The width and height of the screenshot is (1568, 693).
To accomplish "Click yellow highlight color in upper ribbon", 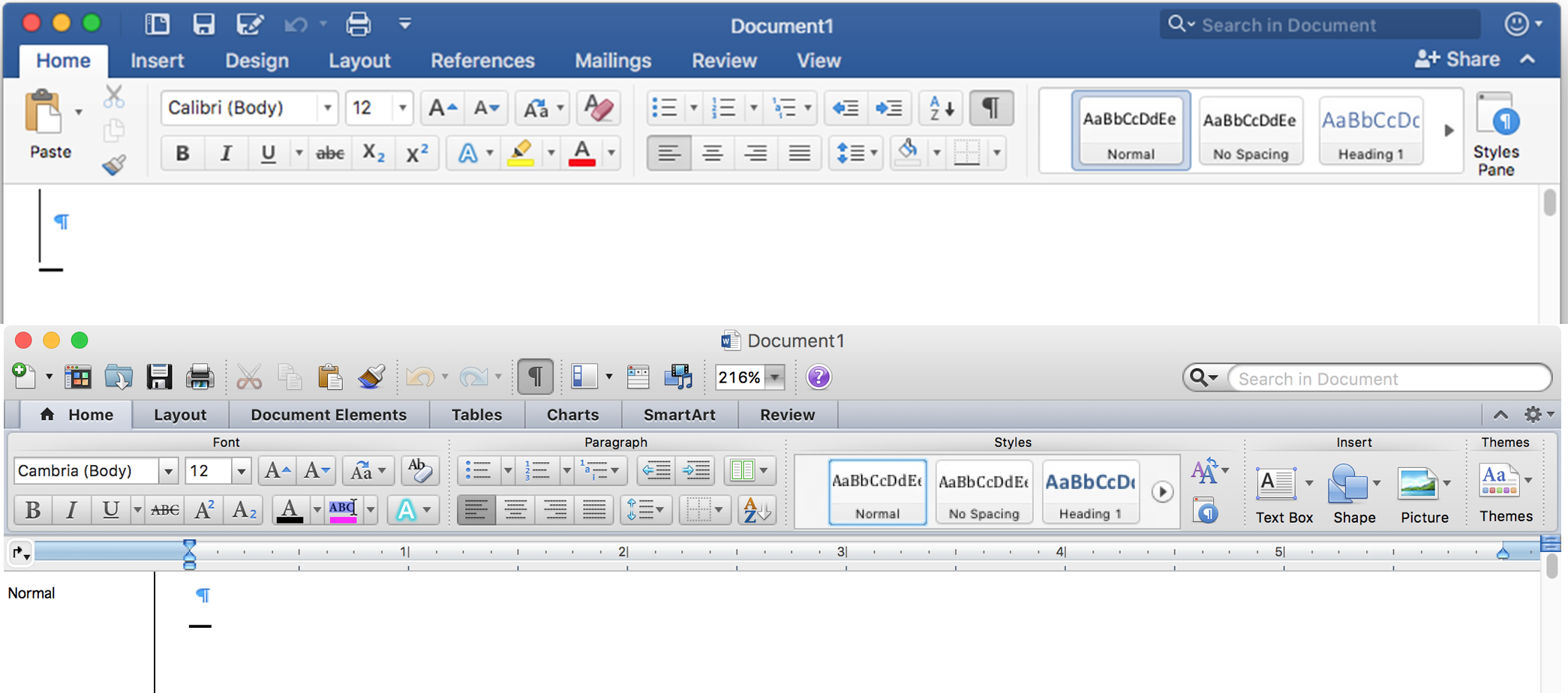I will [521, 153].
